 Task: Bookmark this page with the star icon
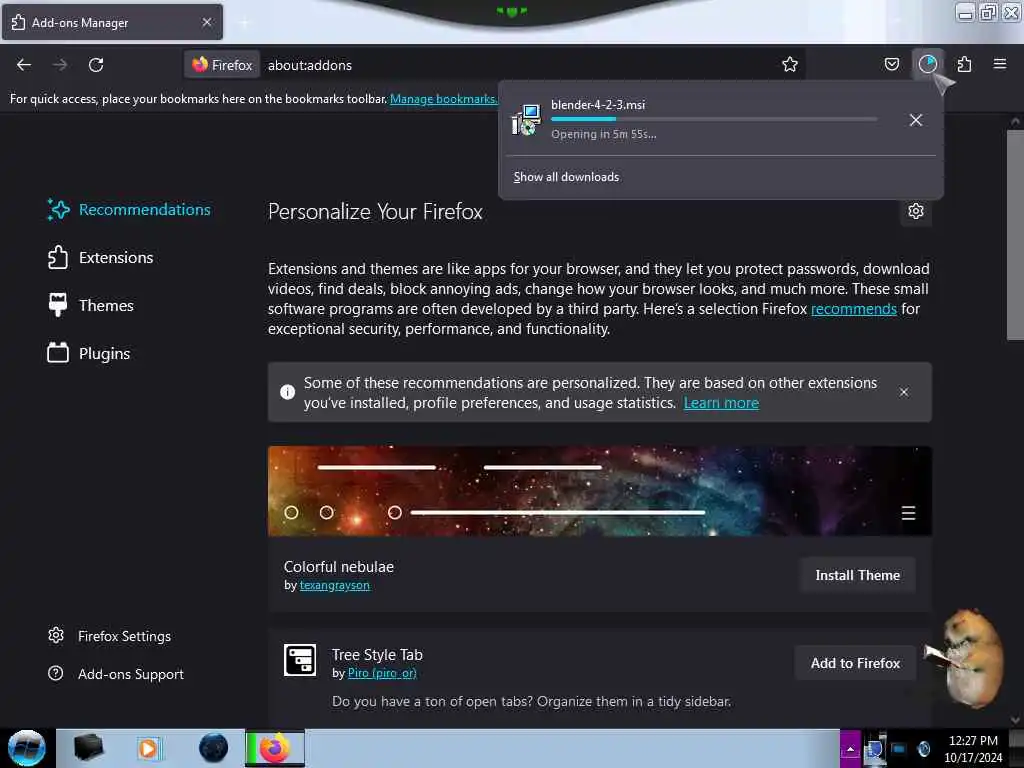pyautogui.click(x=790, y=64)
